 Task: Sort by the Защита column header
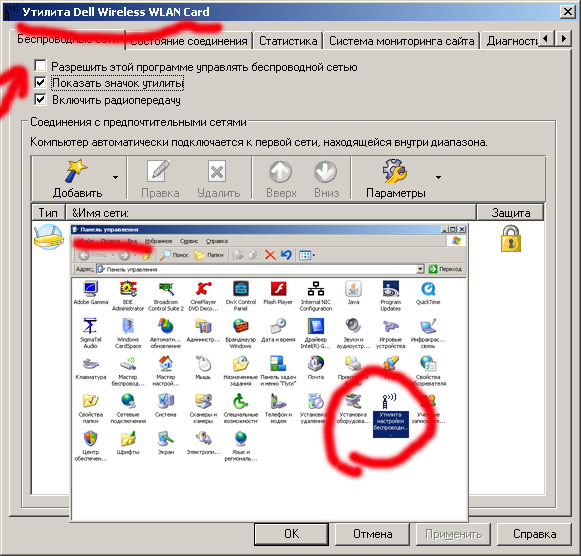510,213
